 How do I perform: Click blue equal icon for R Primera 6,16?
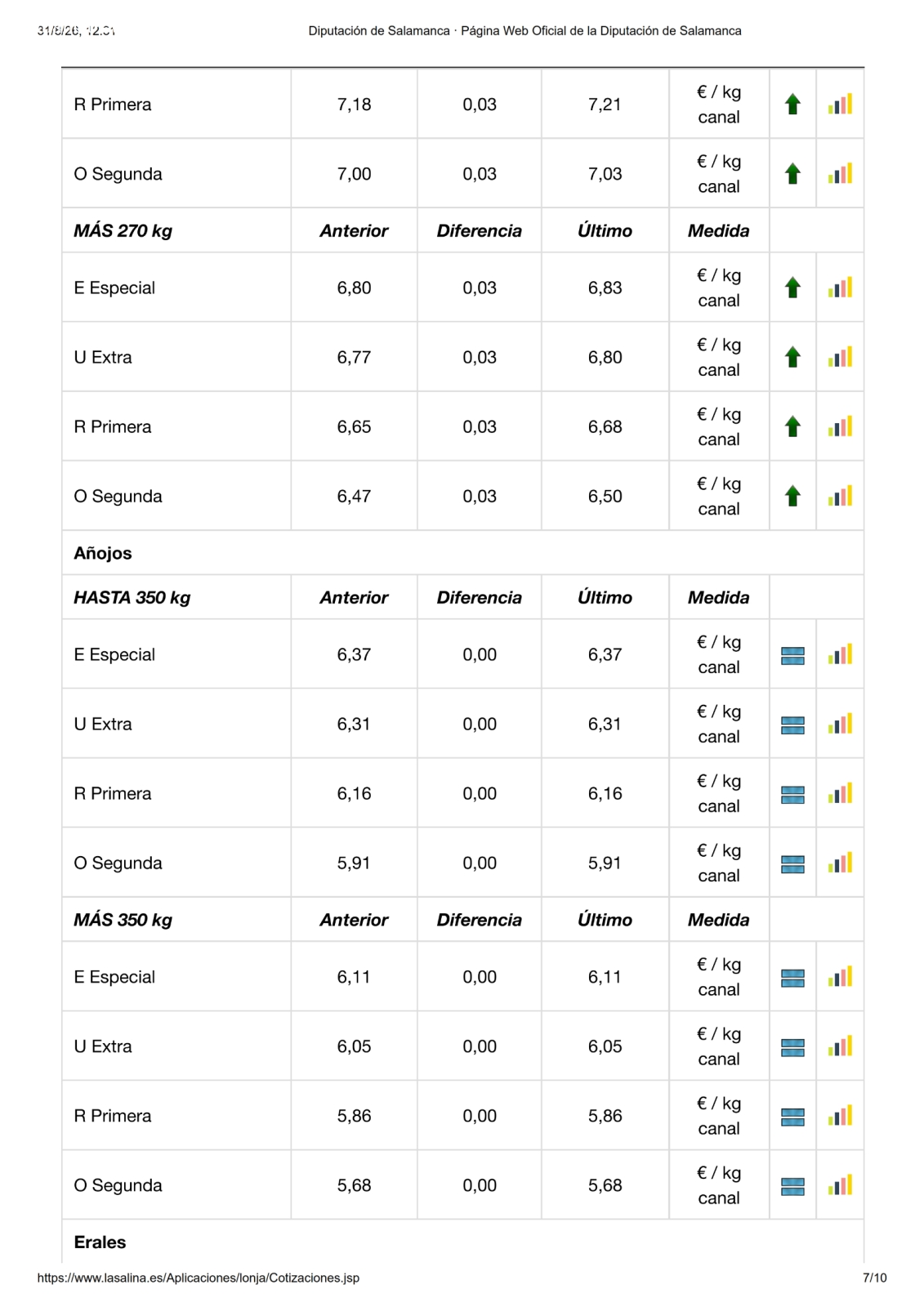(792, 795)
